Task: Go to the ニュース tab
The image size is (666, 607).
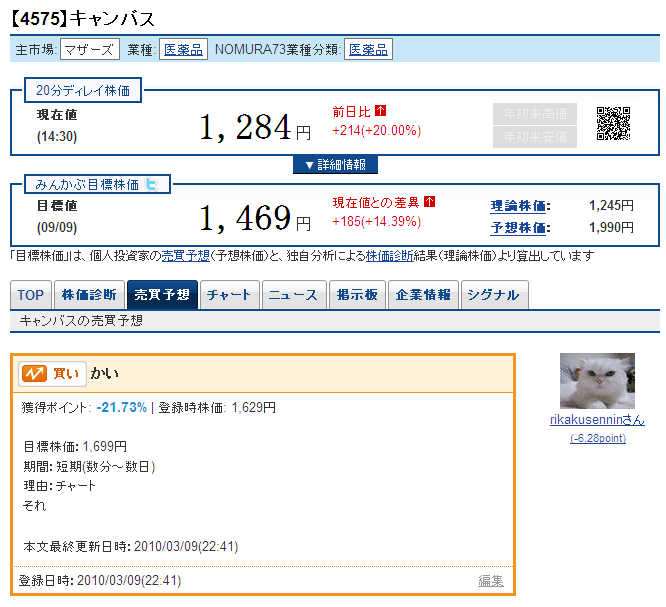Action: tap(292, 295)
